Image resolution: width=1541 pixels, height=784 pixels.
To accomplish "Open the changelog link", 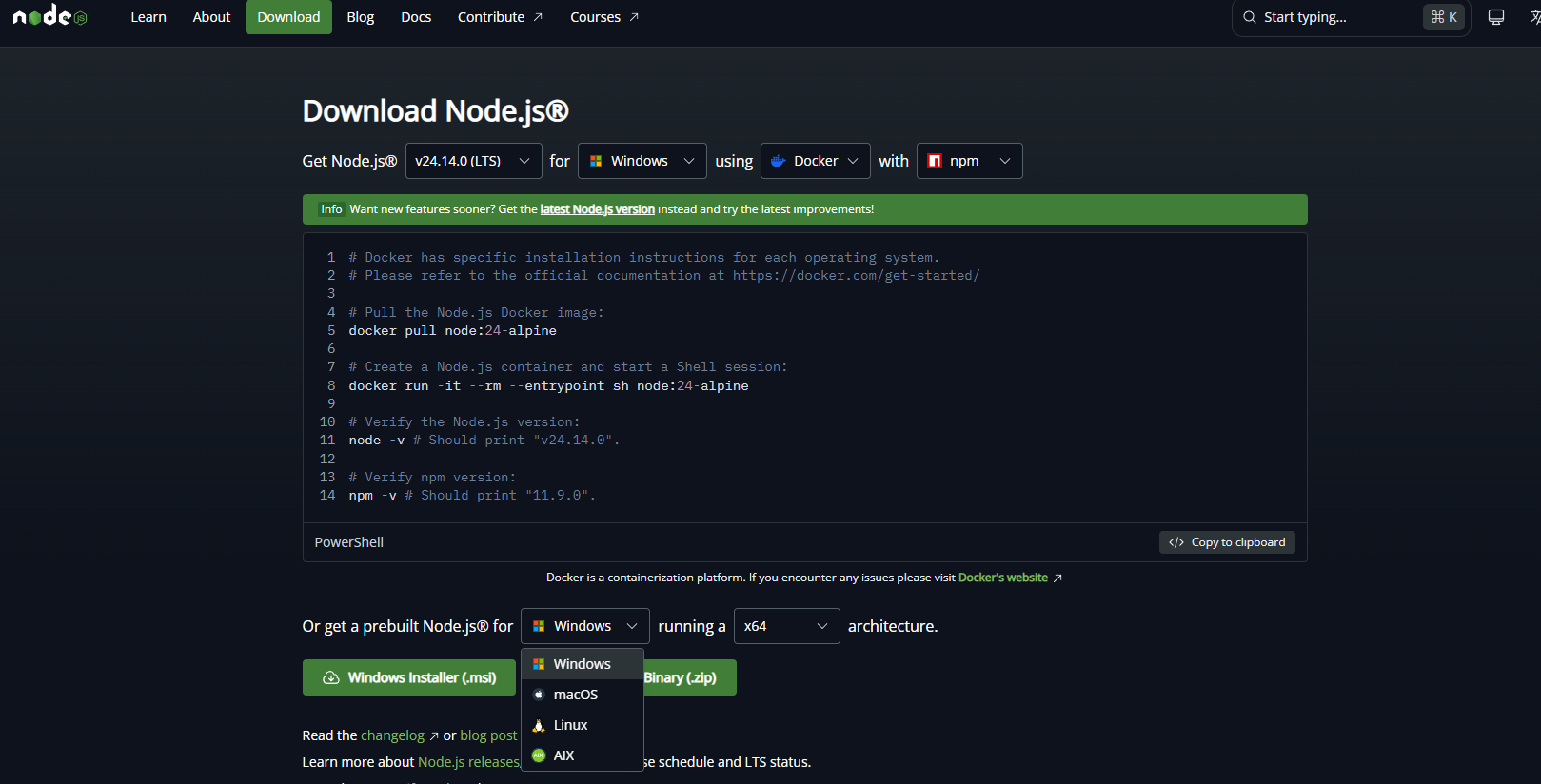I will [x=392, y=735].
